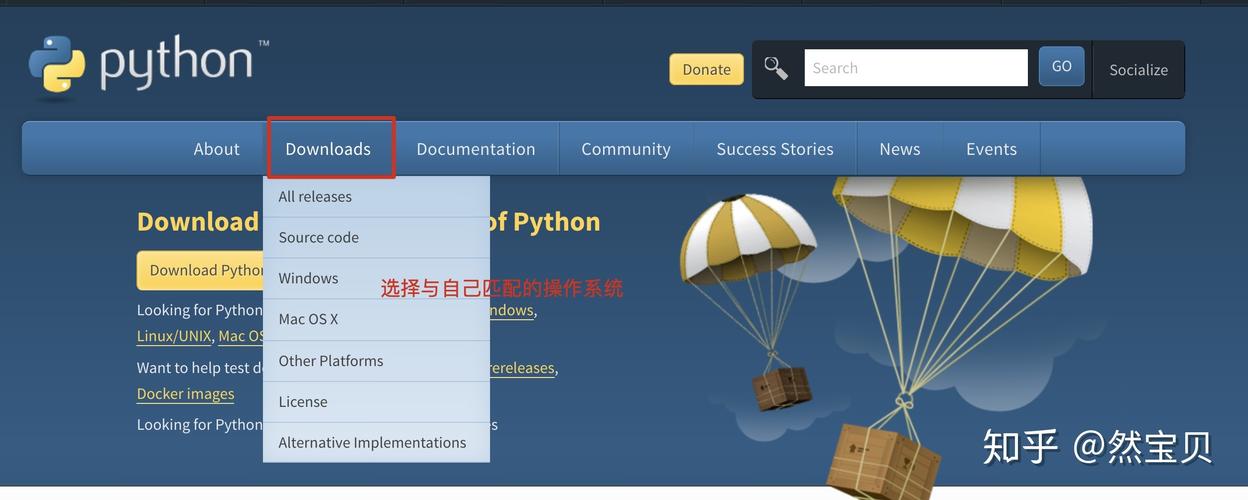Select All releases in Downloads dropdown
Viewport: 1248px width, 500px height.
tap(376, 197)
